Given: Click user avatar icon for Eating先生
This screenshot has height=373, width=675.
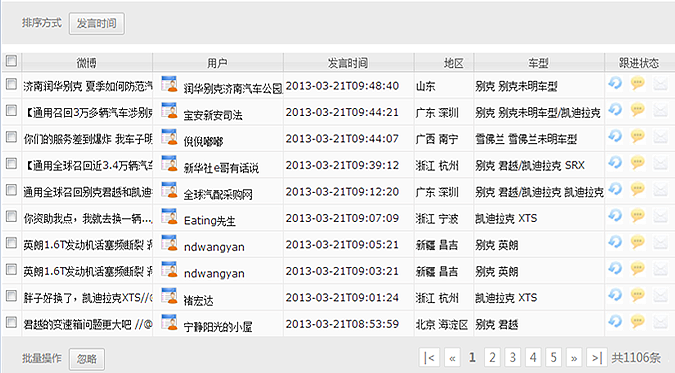Looking at the screenshot, I should [169, 216].
